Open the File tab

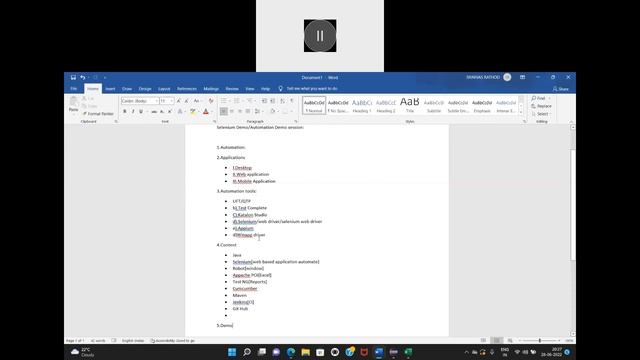74,89
